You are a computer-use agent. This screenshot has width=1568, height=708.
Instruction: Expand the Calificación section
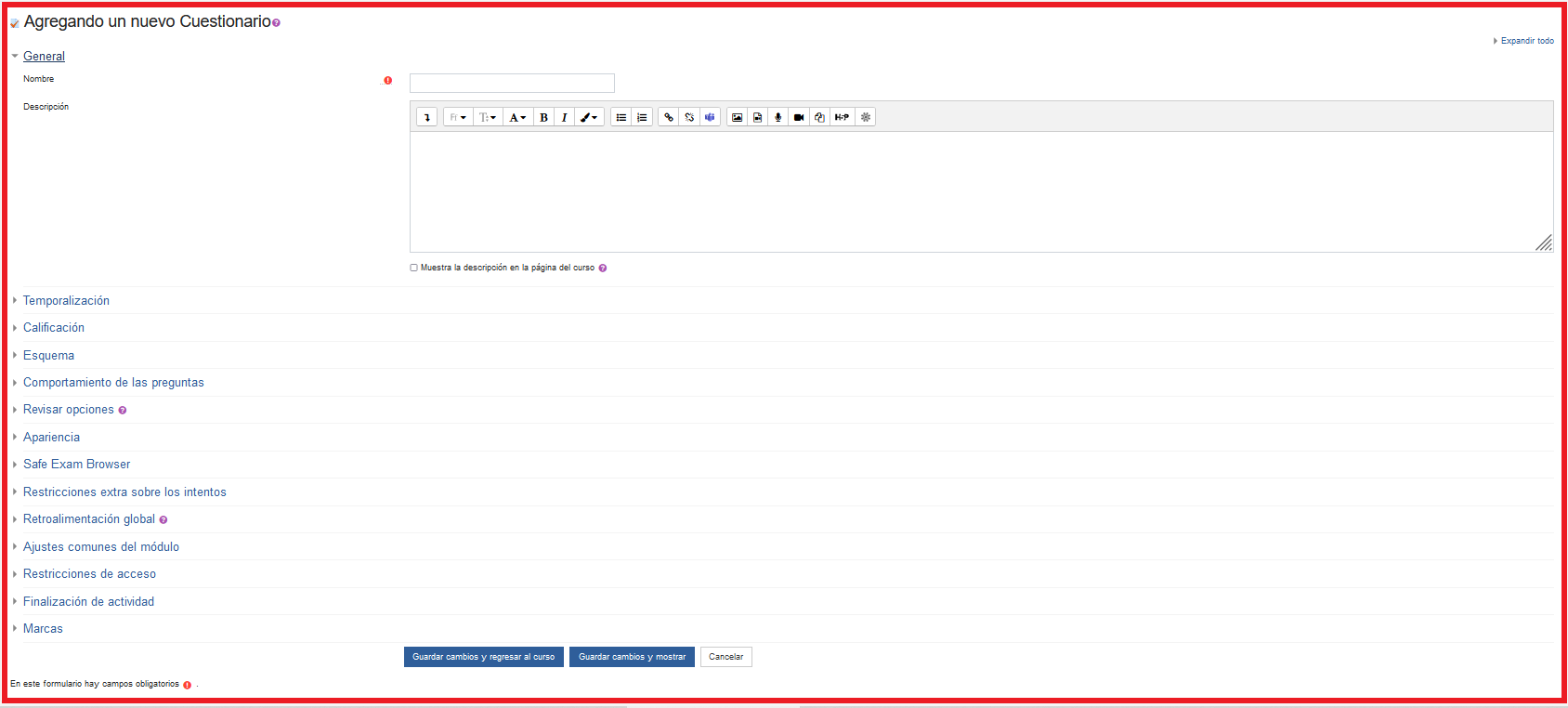(54, 328)
